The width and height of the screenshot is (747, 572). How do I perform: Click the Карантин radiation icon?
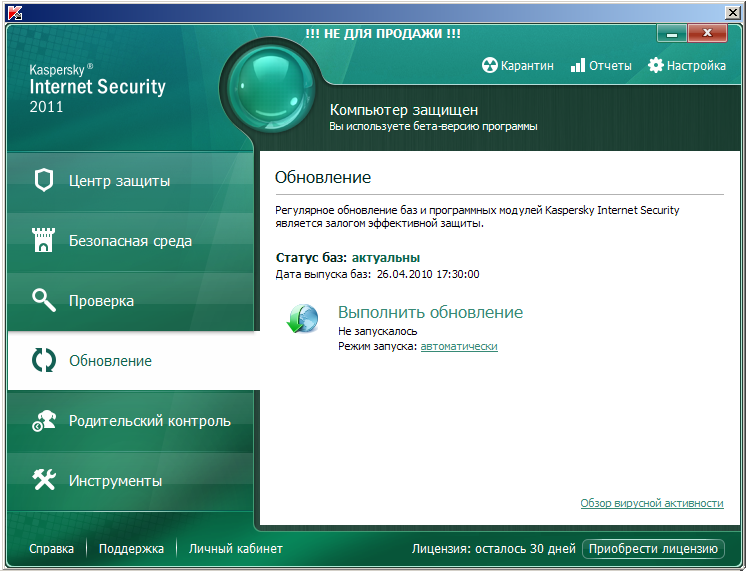click(x=489, y=65)
